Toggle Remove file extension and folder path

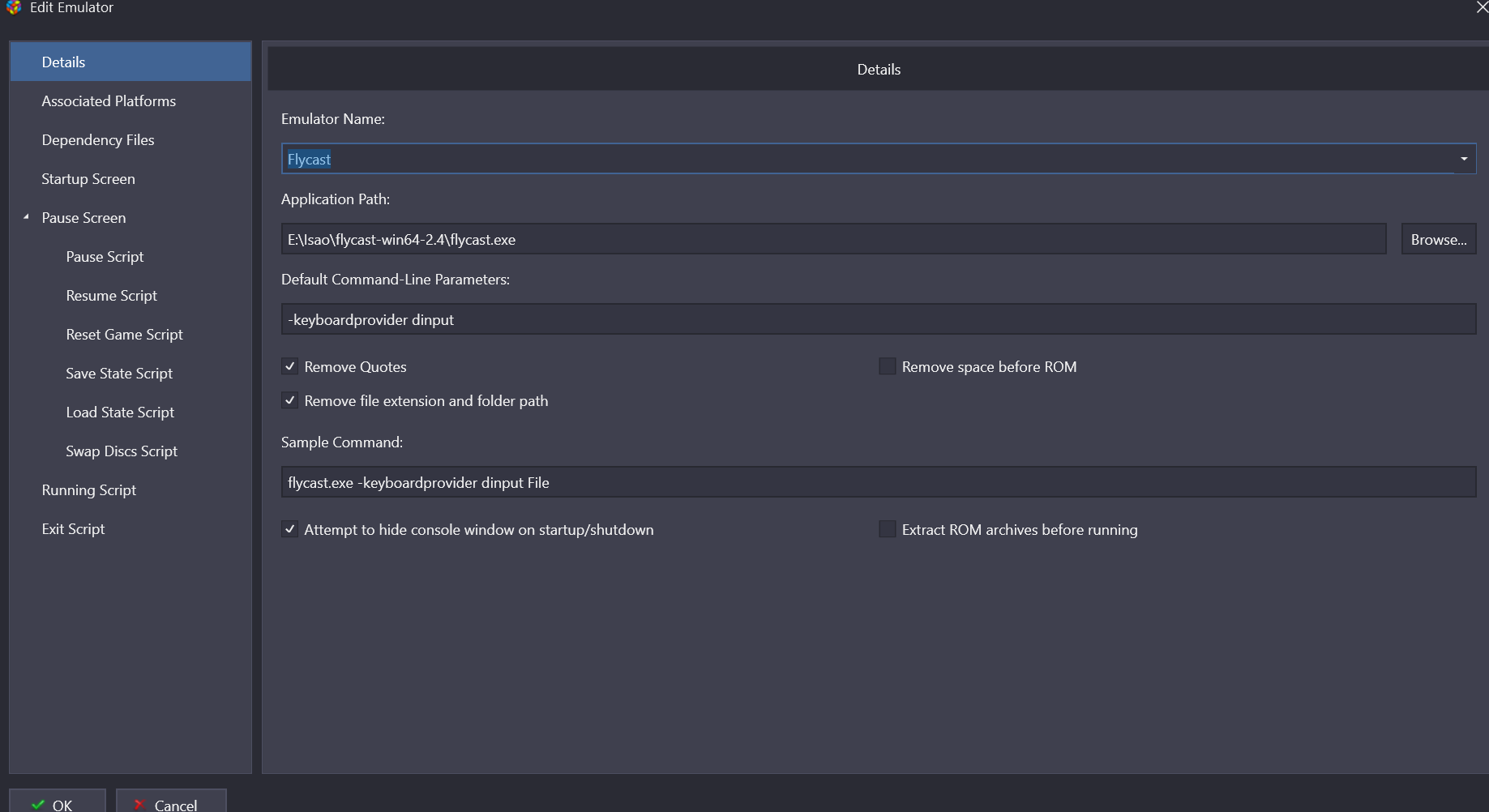pyautogui.click(x=289, y=400)
